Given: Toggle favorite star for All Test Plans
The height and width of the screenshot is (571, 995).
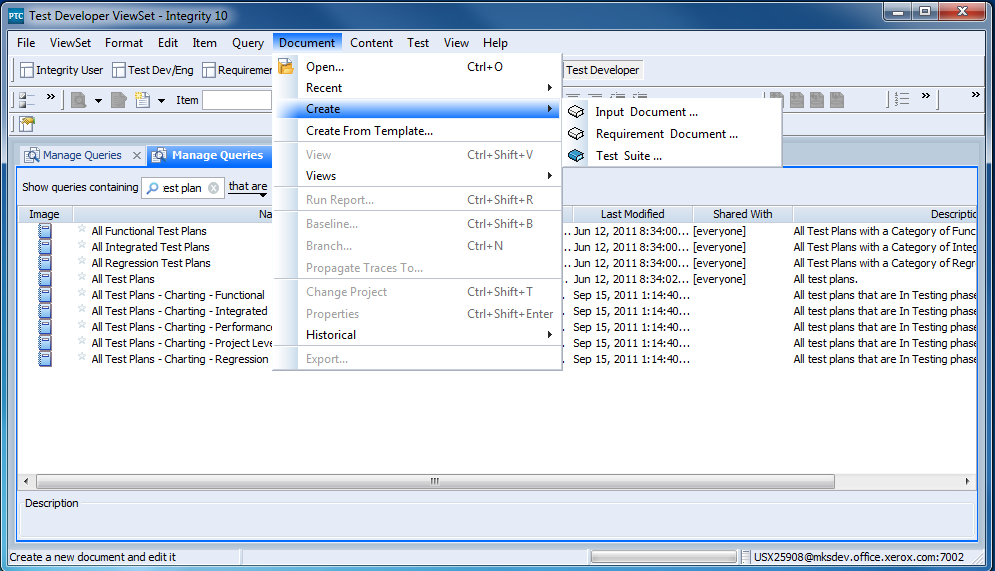Looking at the screenshot, I should [82, 277].
